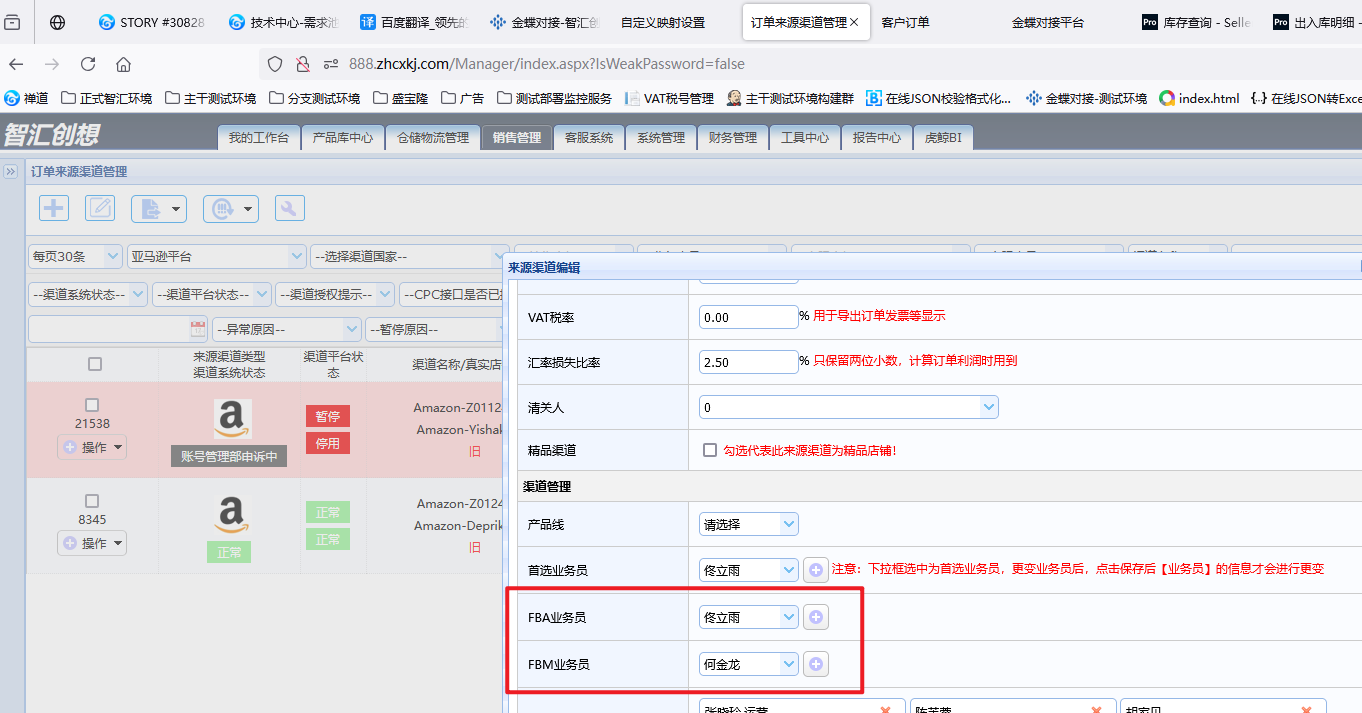Click the plus icon beside 首选业务员
The image size is (1362, 713).
(816, 570)
